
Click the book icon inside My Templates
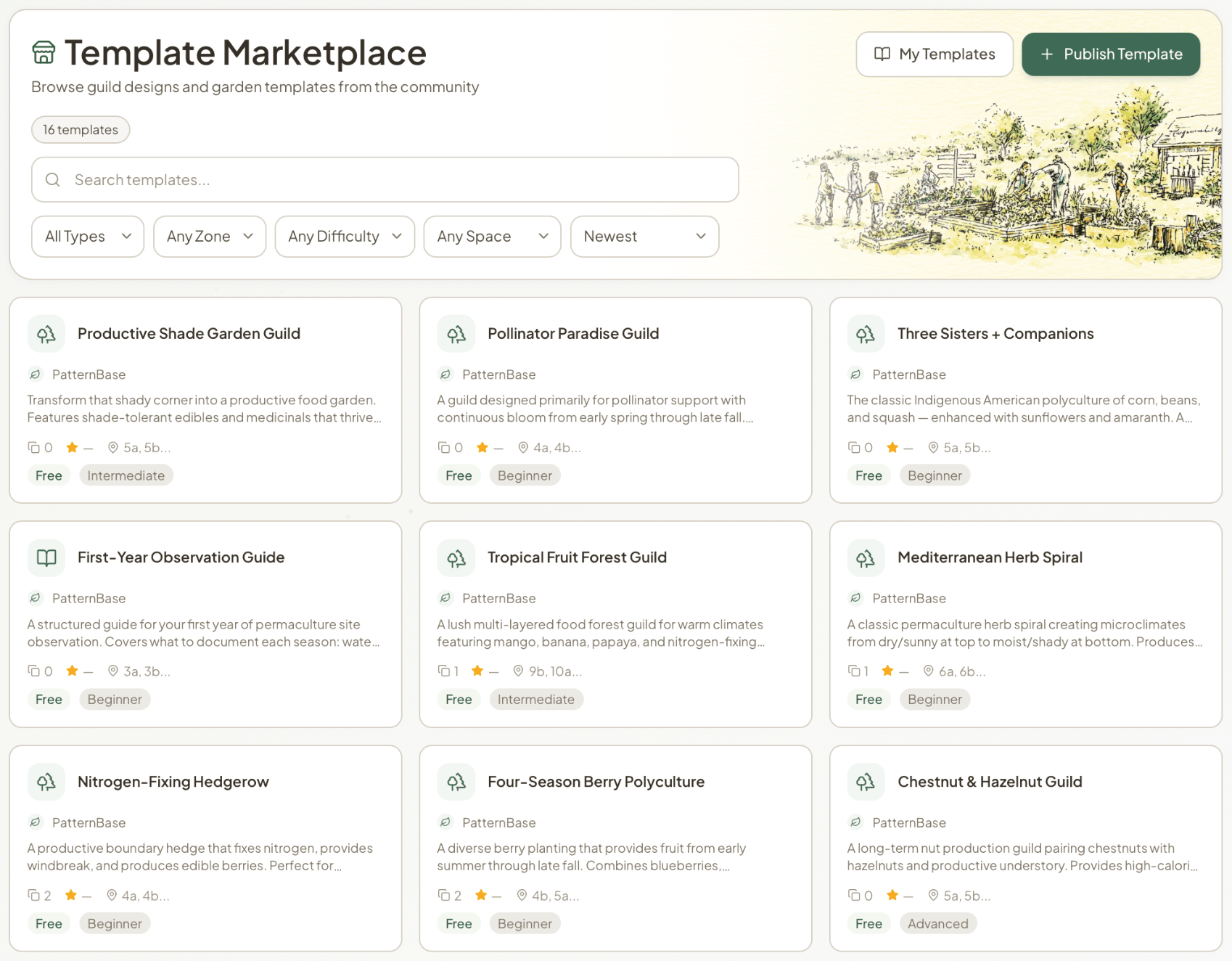pyautogui.click(x=881, y=54)
